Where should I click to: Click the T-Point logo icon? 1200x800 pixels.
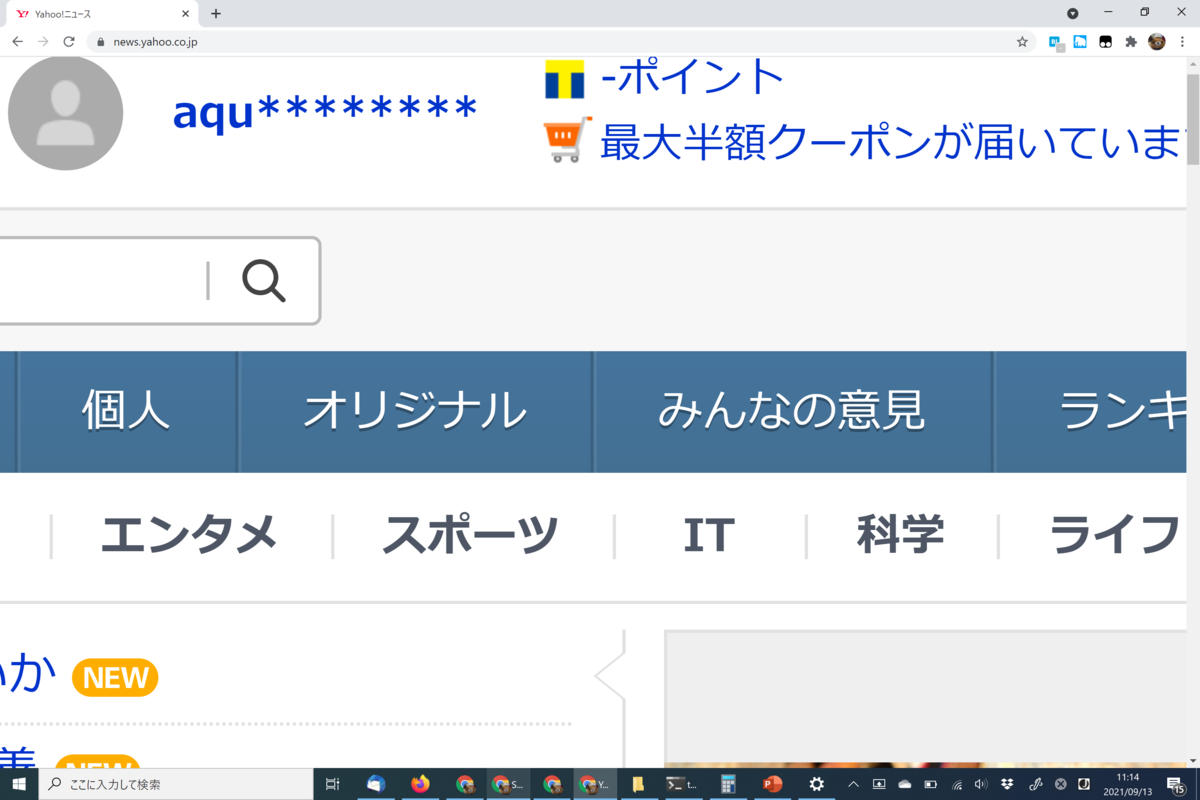coord(564,79)
